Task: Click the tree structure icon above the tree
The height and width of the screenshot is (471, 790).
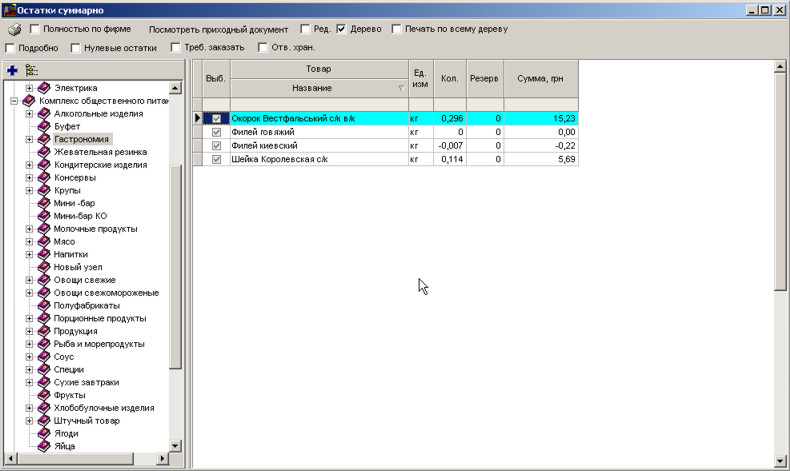Action: pyautogui.click(x=31, y=70)
